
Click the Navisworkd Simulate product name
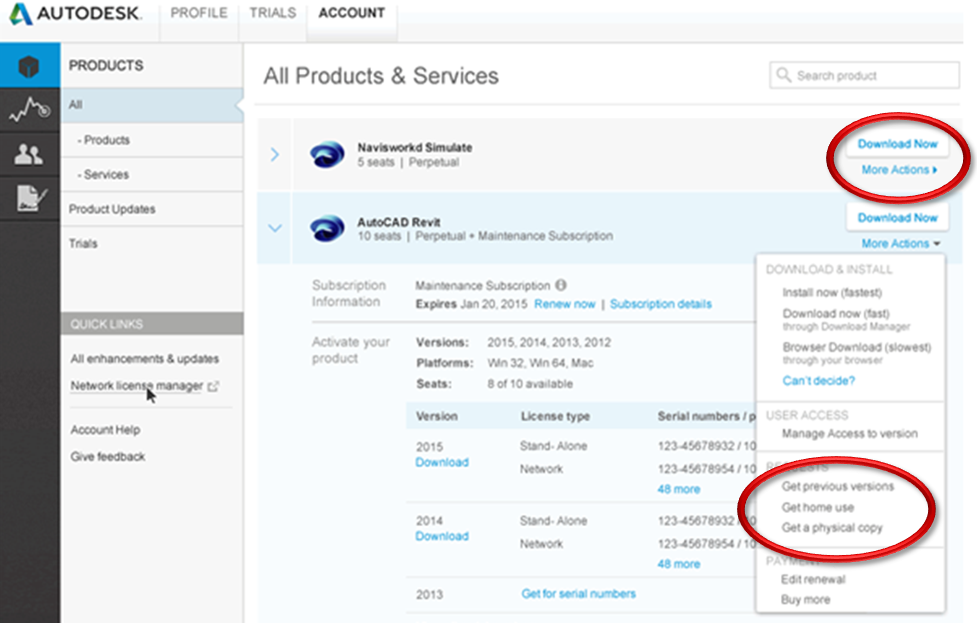[x=414, y=148]
